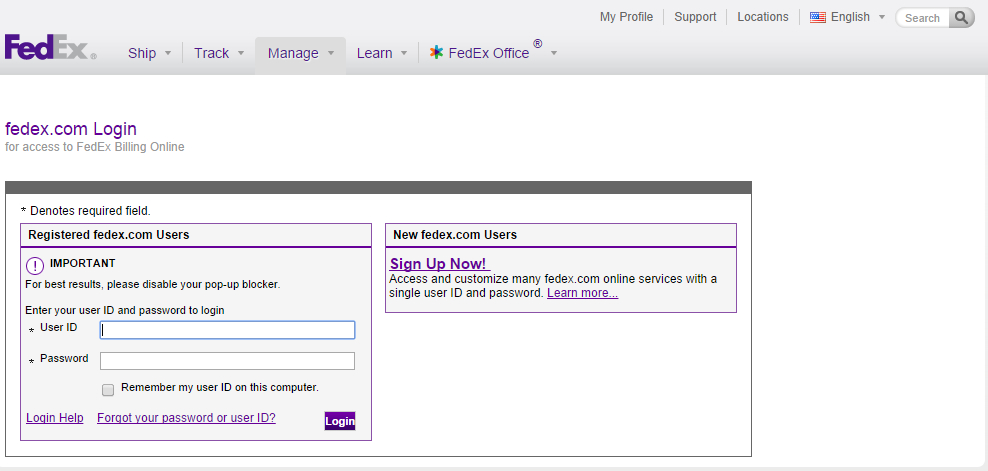This screenshot has height=471, width=988.
Task: Click 'New fedex.com Users' header
Action: (455, 235)
